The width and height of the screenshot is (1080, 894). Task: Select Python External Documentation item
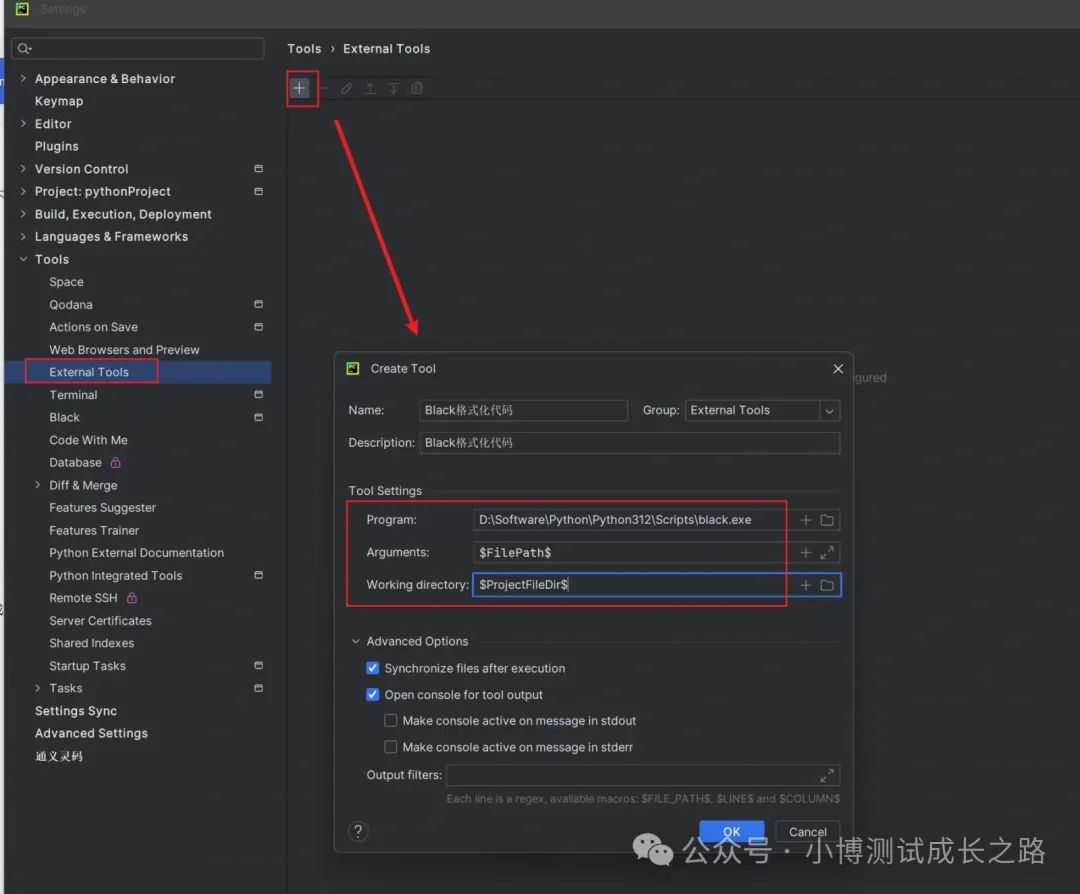(x=136, y=553)
